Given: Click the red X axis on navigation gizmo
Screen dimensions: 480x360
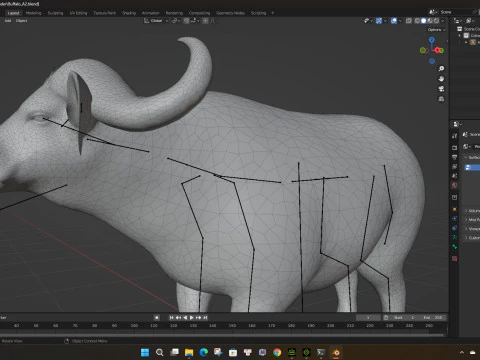Looking at the screenshot, I should tap(438, 50).
